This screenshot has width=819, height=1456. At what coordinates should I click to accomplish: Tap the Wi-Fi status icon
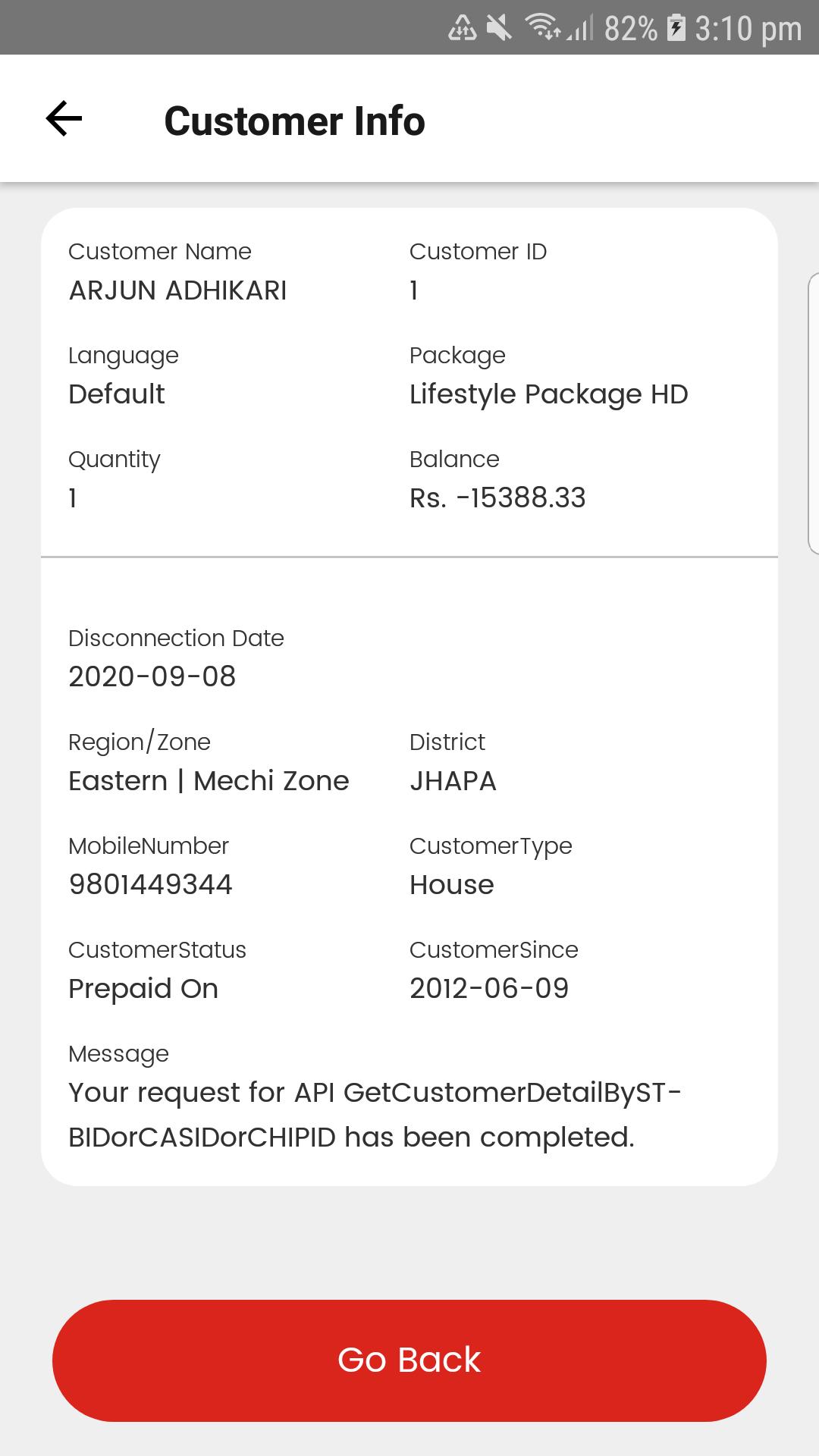542,28
